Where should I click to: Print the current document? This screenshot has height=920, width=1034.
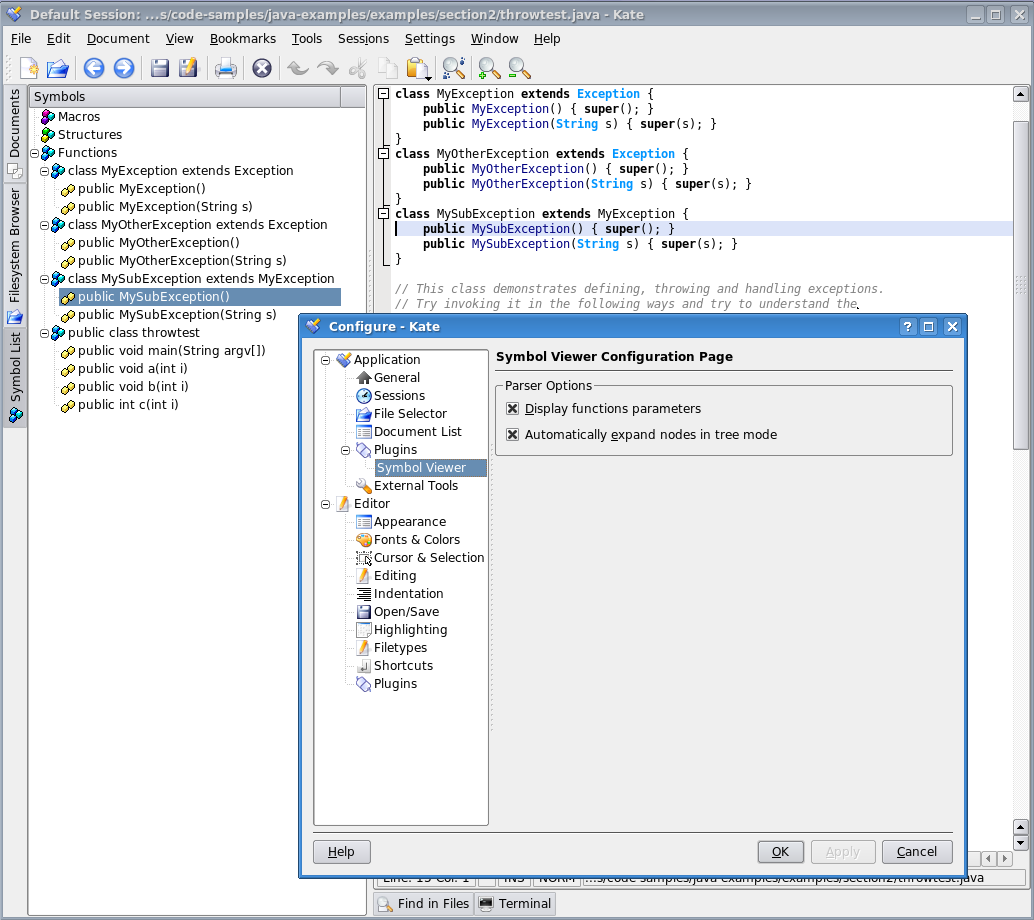(x=225, y=68)
